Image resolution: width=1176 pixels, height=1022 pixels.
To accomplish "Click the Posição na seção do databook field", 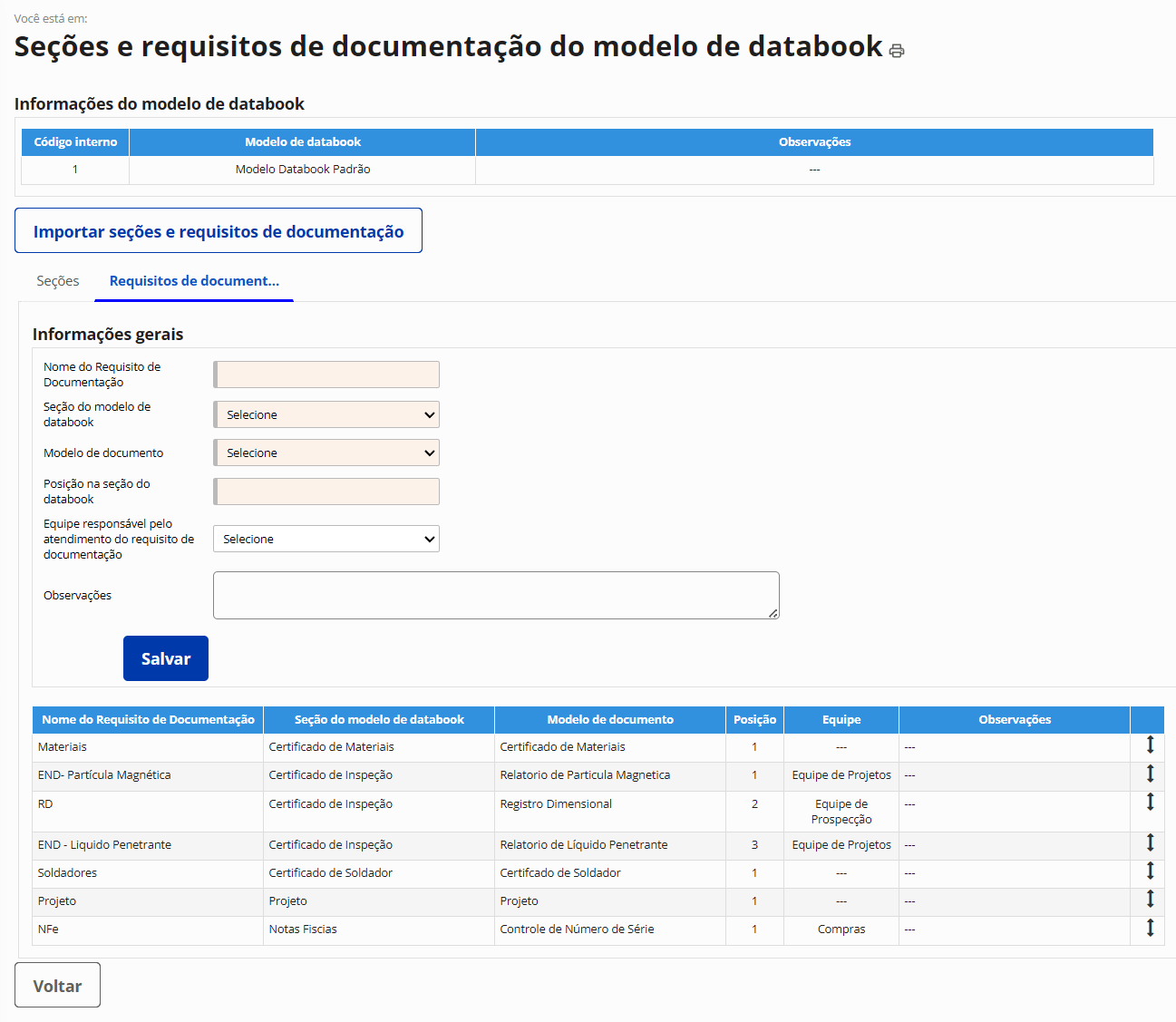I will 327,492.
